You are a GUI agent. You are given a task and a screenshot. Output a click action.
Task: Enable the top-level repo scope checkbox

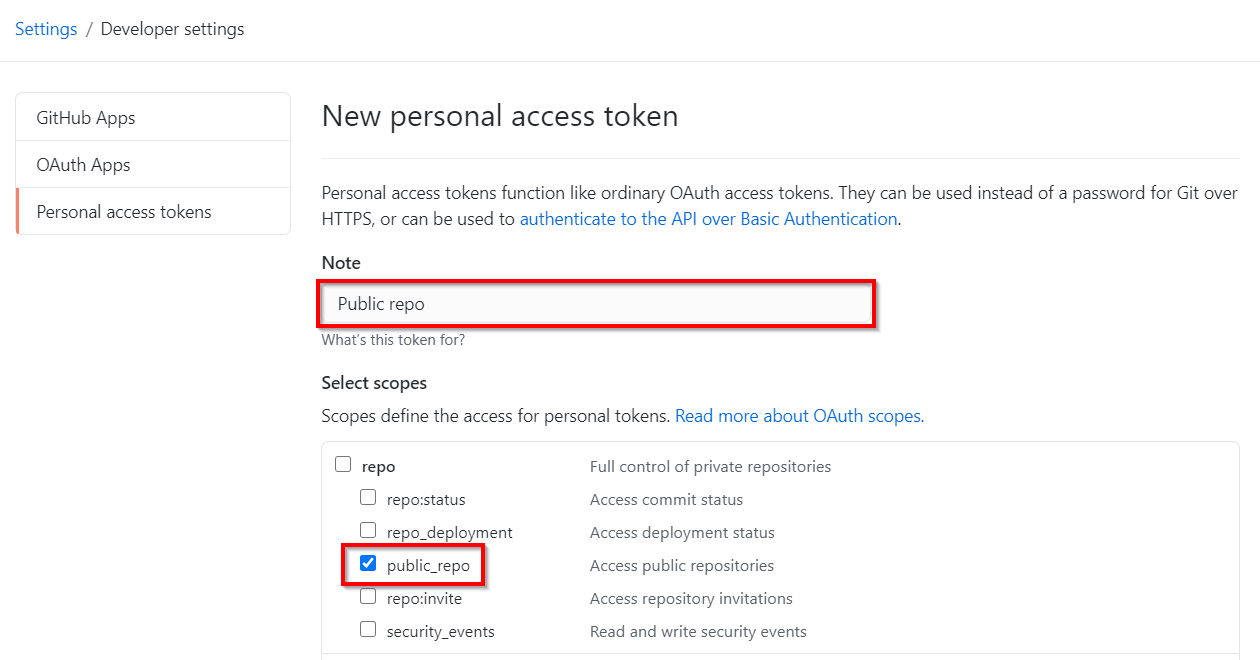[343, 465]
